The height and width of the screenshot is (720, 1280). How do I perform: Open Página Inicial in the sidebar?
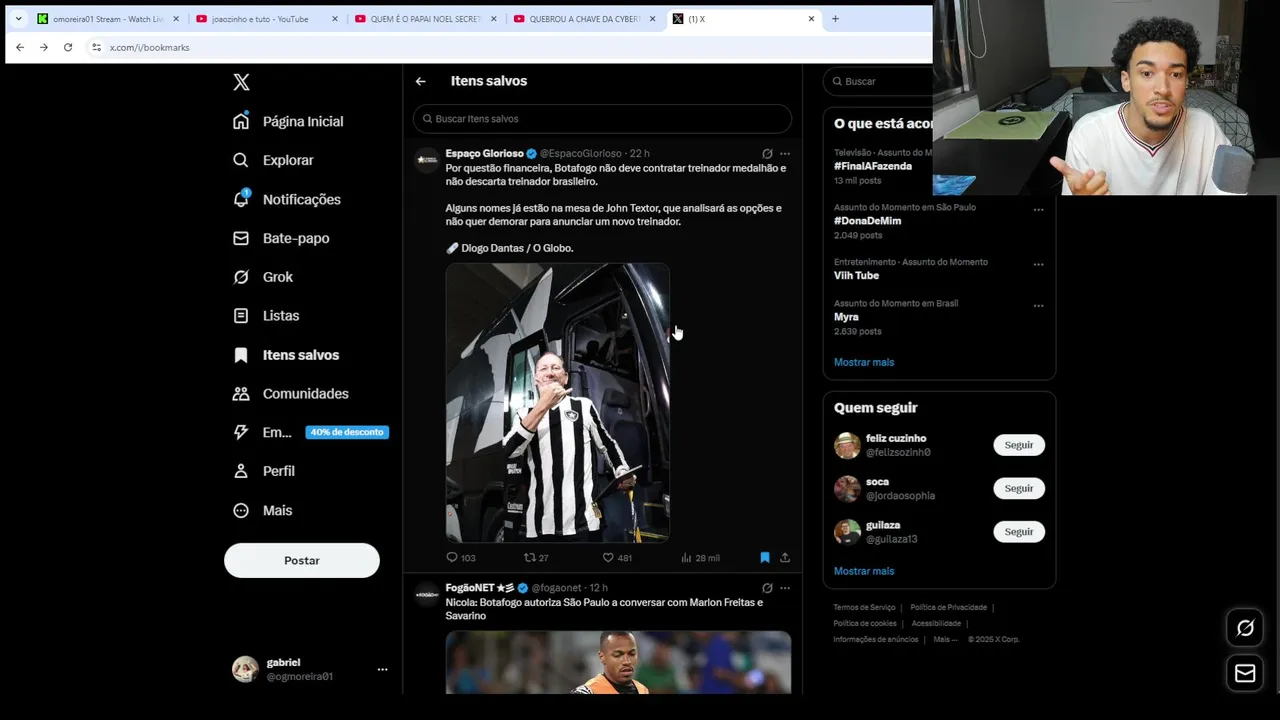click(288, 121)
